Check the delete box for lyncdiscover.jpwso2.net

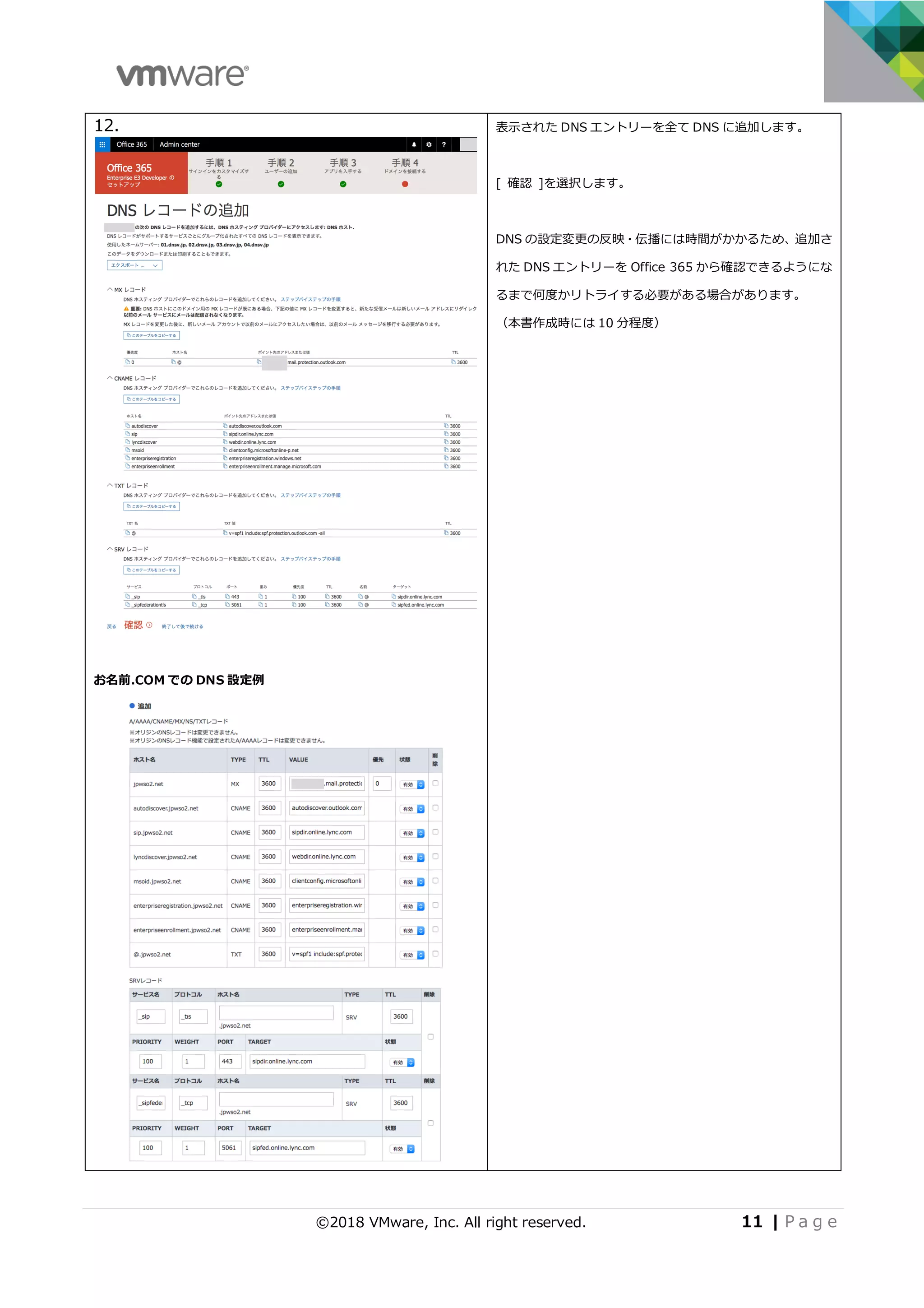click(x=435, y=856)
